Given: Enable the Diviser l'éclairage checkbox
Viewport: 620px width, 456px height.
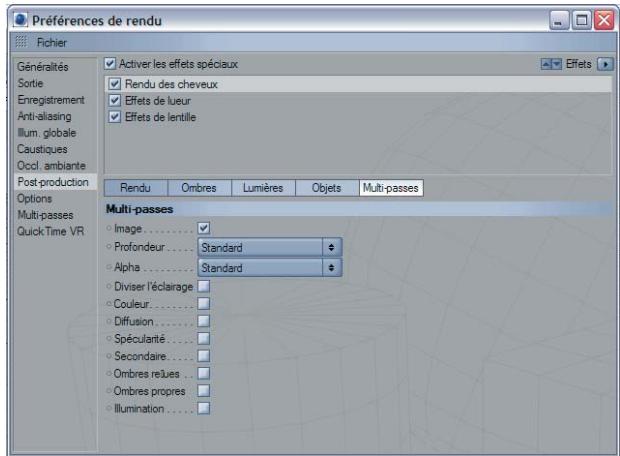Looking at the screenshot, I should (x=204, y=287).
